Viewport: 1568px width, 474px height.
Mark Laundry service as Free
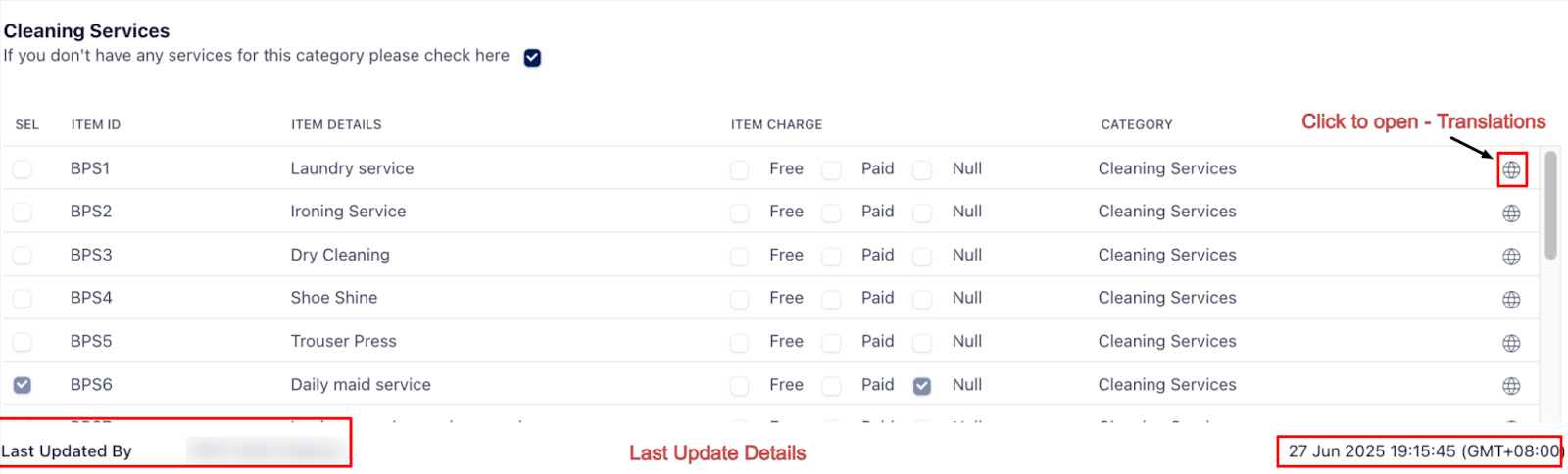point(740,170)
